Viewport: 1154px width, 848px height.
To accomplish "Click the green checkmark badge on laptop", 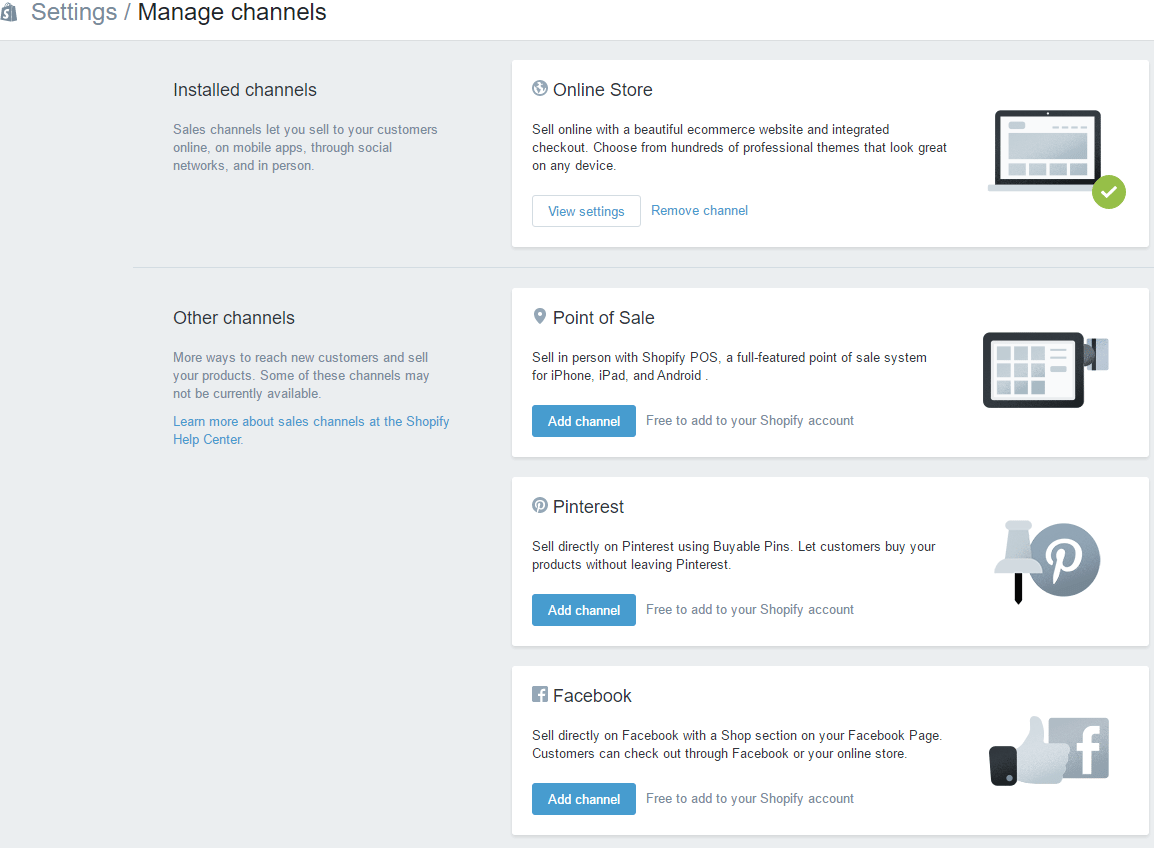I will 1108,192.
